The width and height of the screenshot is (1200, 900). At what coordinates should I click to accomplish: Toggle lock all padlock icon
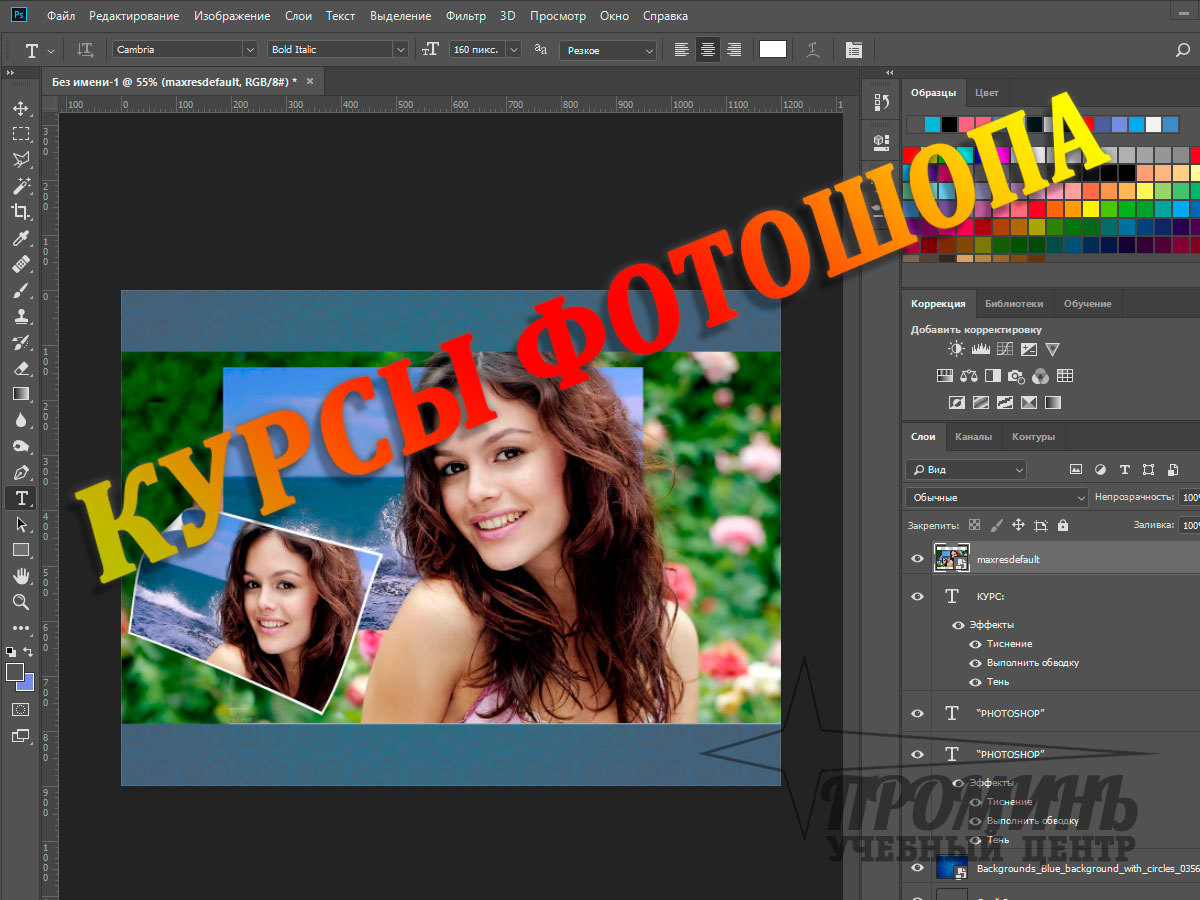[x=1062, y=525]
